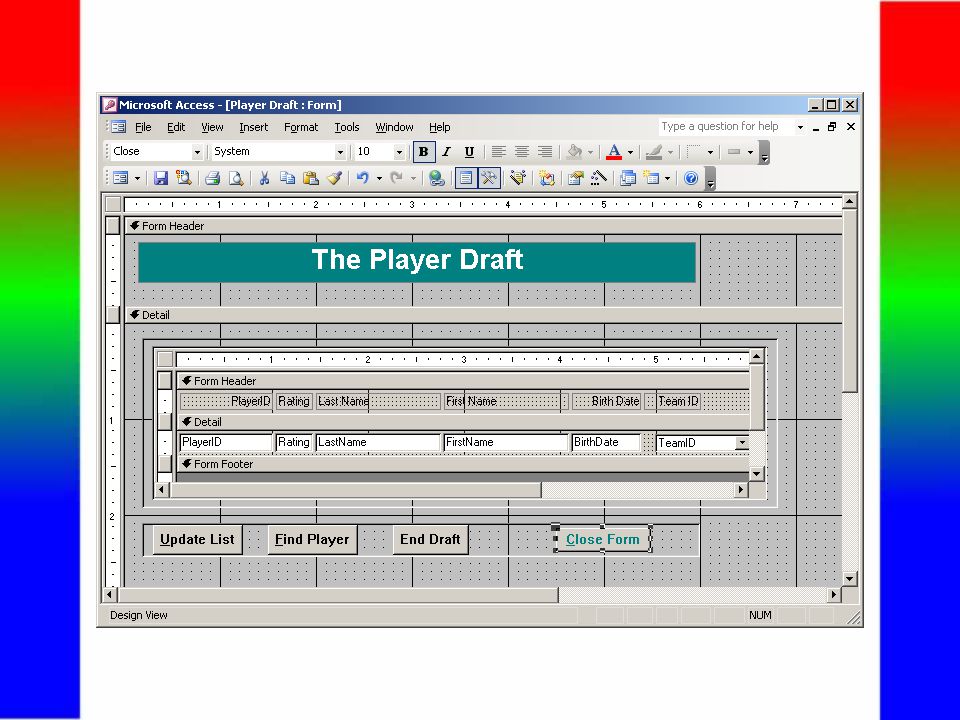Open the Window menu
The height and width of the screenshot is (720, 960).
click(x=394, y=127)
